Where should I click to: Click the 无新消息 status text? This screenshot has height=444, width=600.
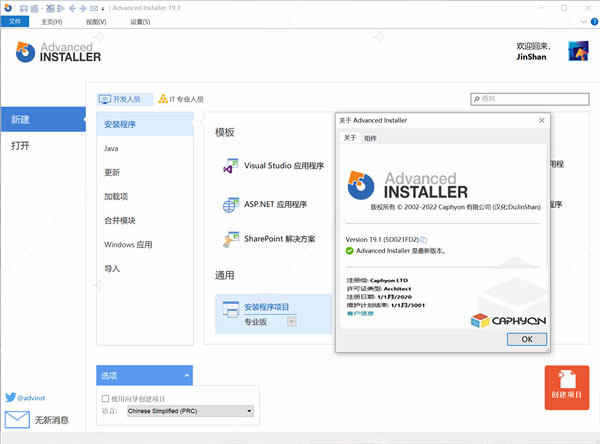pos(52,420)
